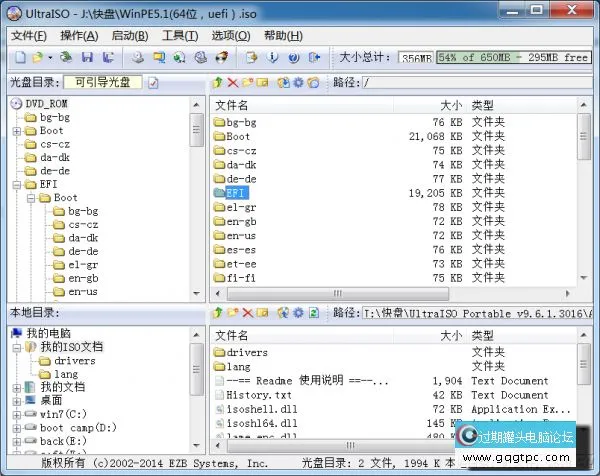Screen dimensions: 600x476
Task: Click the Burn CD/DVD image icon
Action: coord(222,57)
